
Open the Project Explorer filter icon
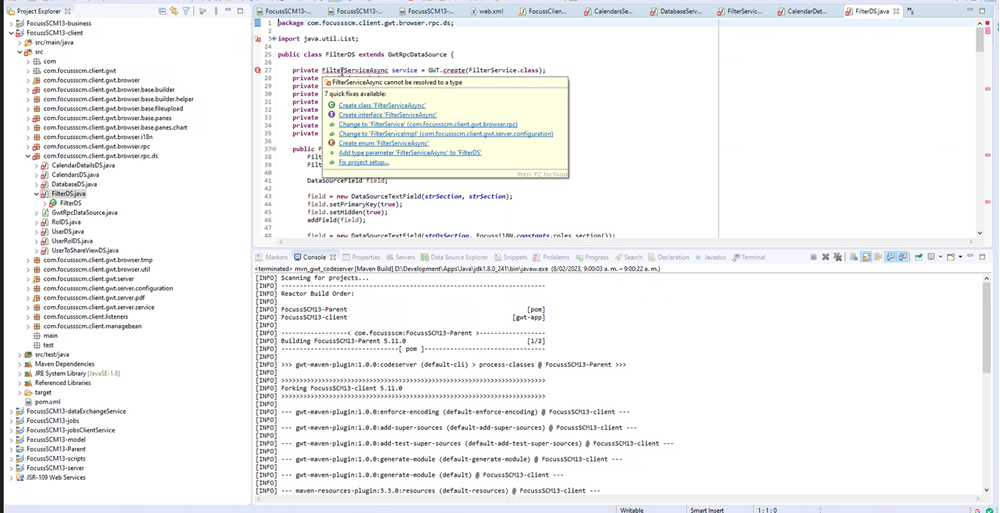click(186, 11)
